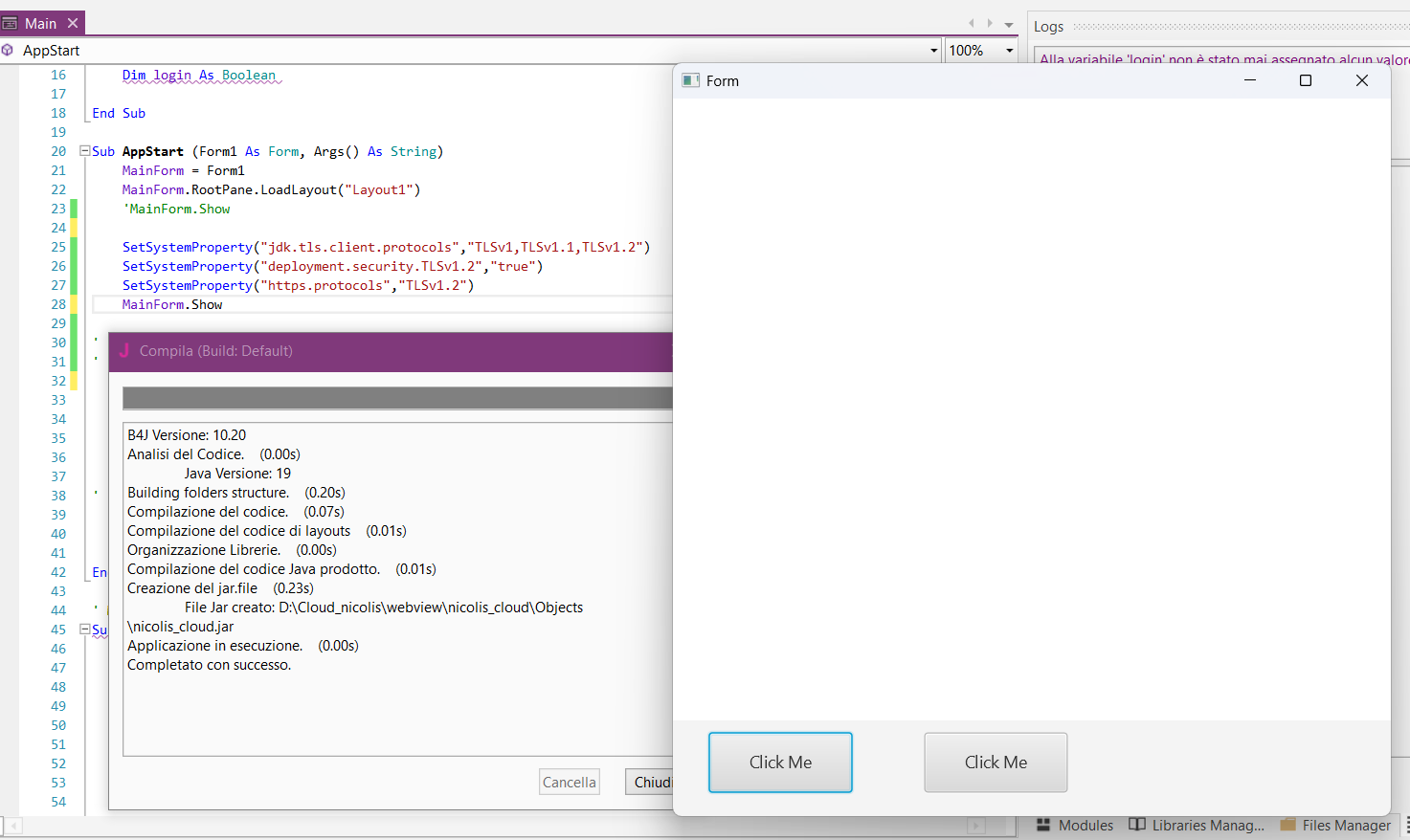Click the "deployment.security.TLSv1.2" code line
Viewport: 1410px width, 840px height.
tap(333, 267)
